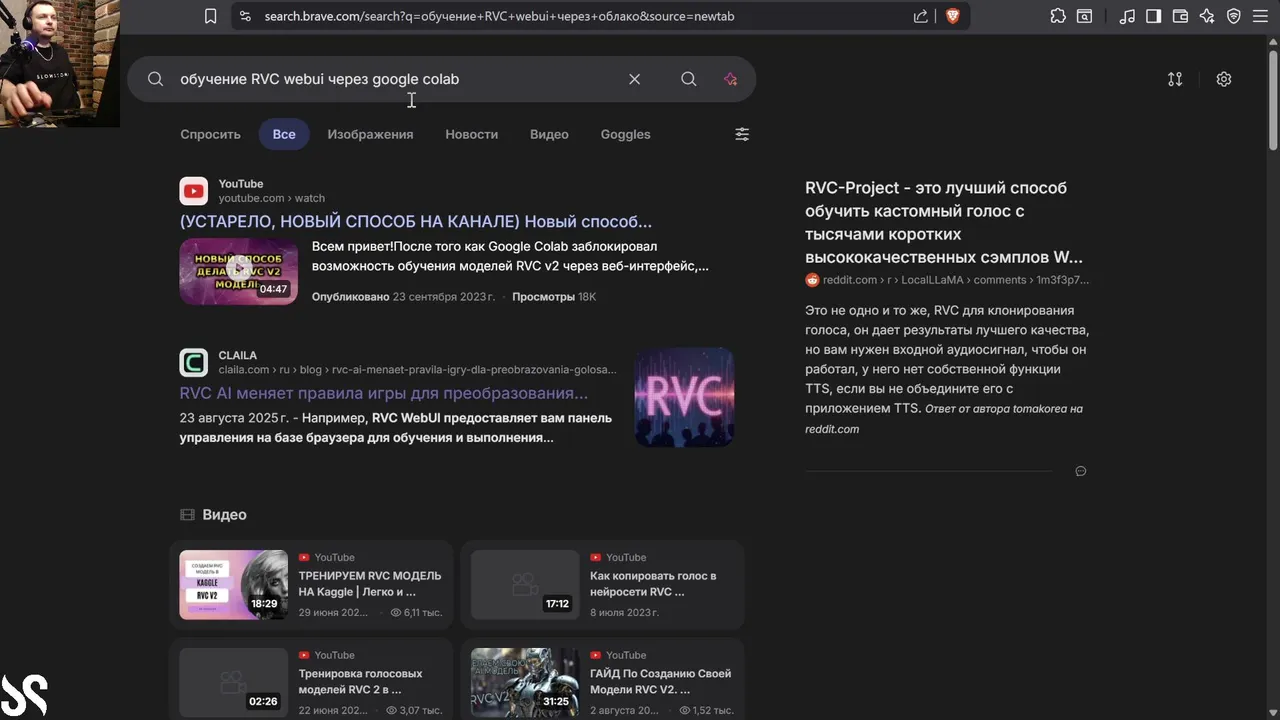The width and height of the screenshot is (1280, 720).
Task: Click the tab search icon in toolbar
Action: pos(1085,16)
